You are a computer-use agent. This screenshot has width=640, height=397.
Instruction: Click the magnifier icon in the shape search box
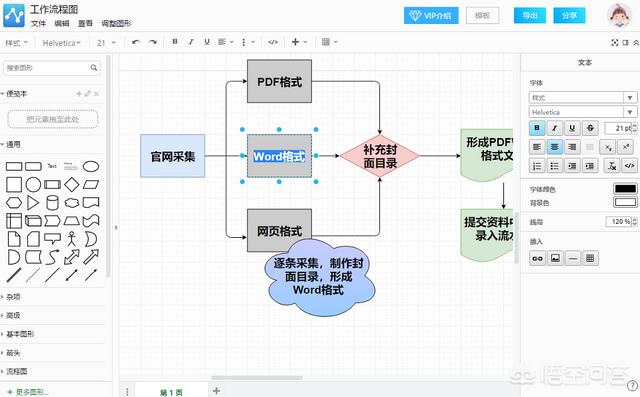coord(94,68)
